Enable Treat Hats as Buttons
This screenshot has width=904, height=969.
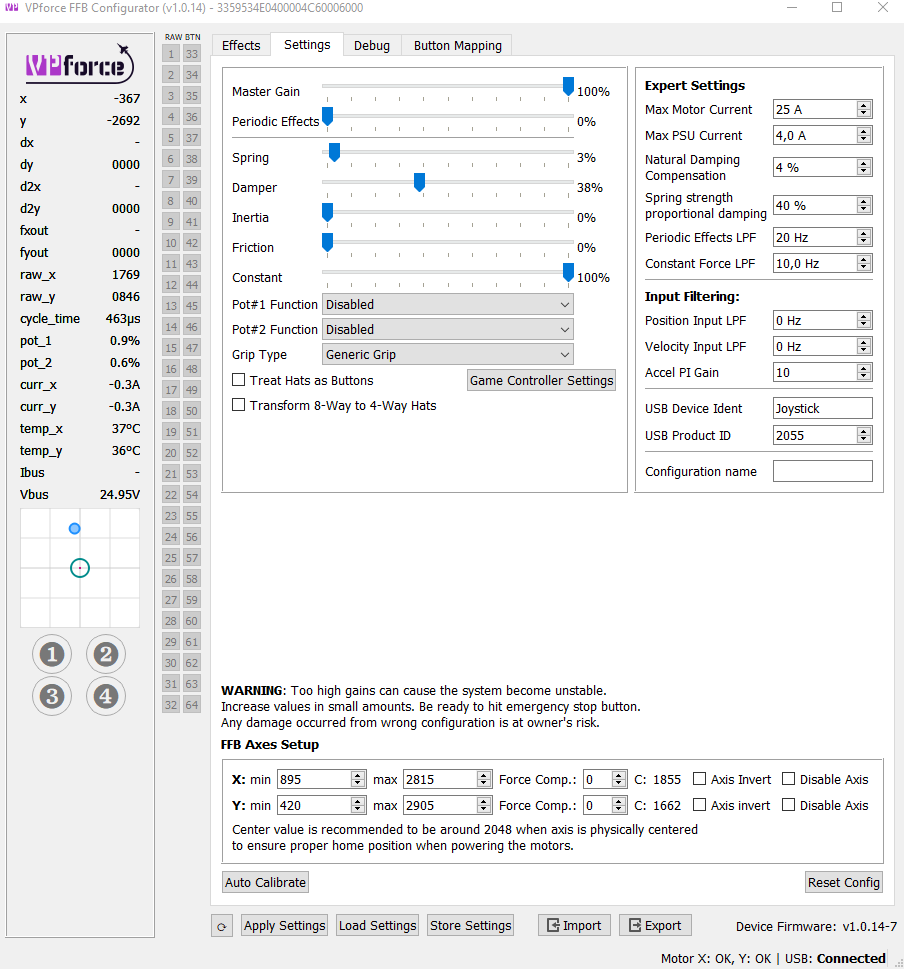239,380
